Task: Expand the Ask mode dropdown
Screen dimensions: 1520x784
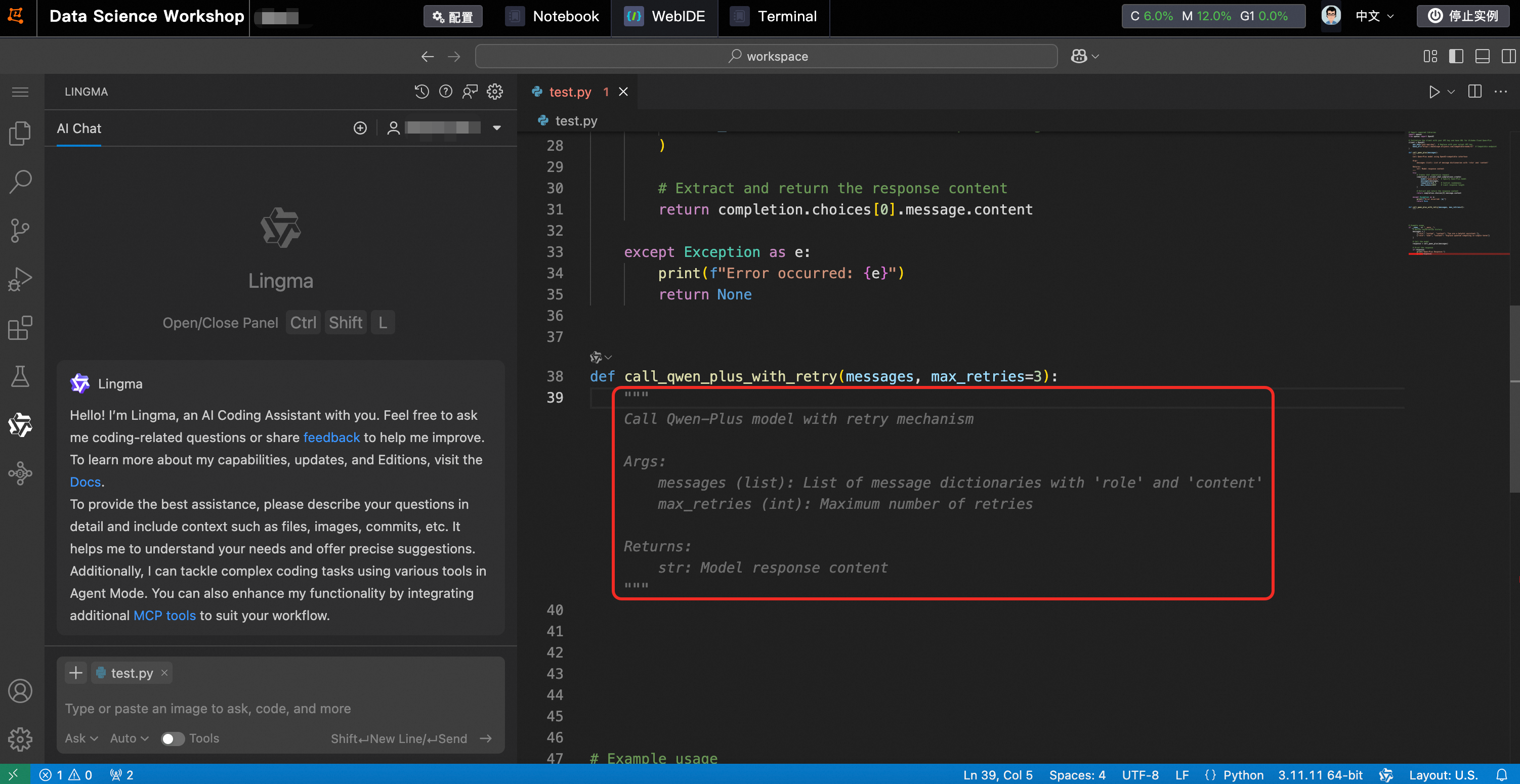Action: [x=81, y=738]
